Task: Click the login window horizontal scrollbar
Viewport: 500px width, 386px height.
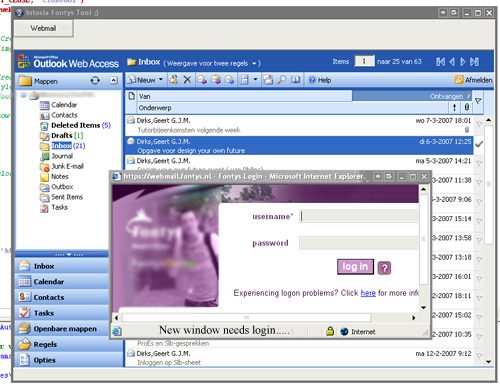Action: 247,317
